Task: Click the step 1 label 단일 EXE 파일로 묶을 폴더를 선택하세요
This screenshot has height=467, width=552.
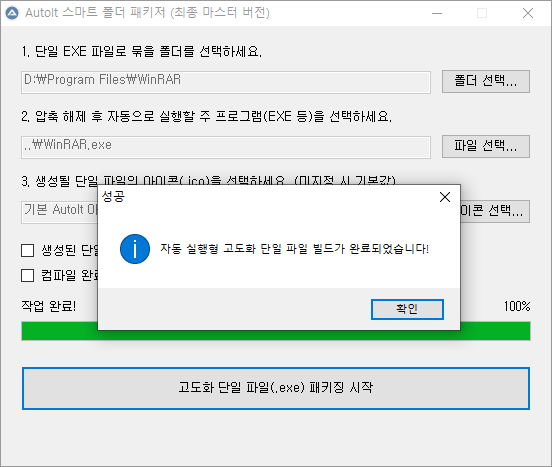Action: (x=142, y=51)
